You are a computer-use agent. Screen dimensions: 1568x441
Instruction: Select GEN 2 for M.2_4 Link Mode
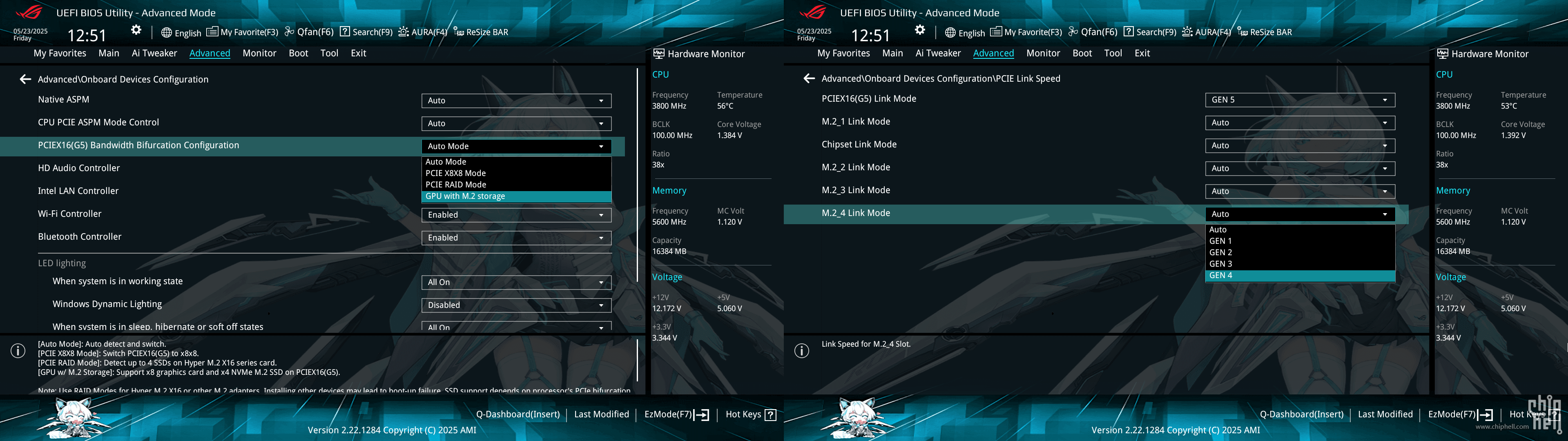[x=1300, y=252]
